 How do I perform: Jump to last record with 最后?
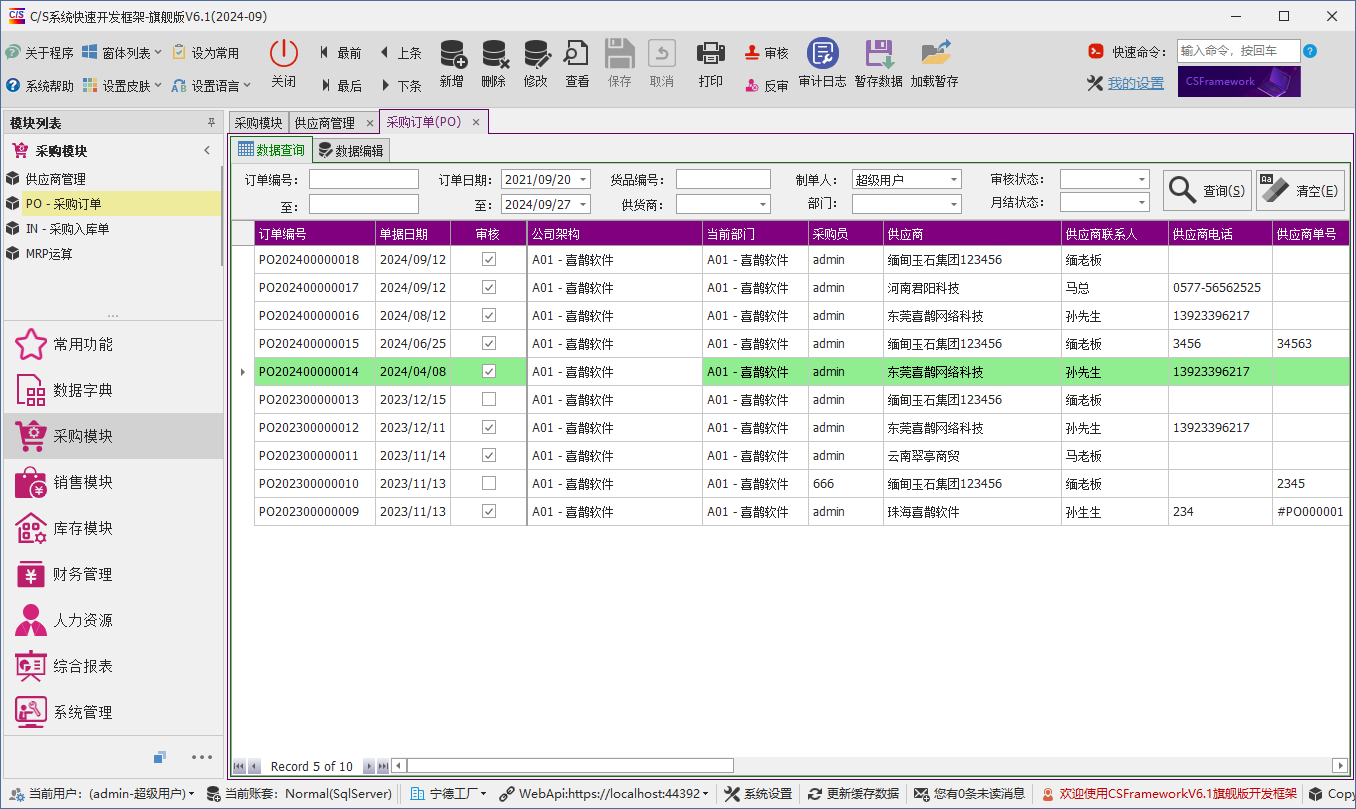[340, 86]
